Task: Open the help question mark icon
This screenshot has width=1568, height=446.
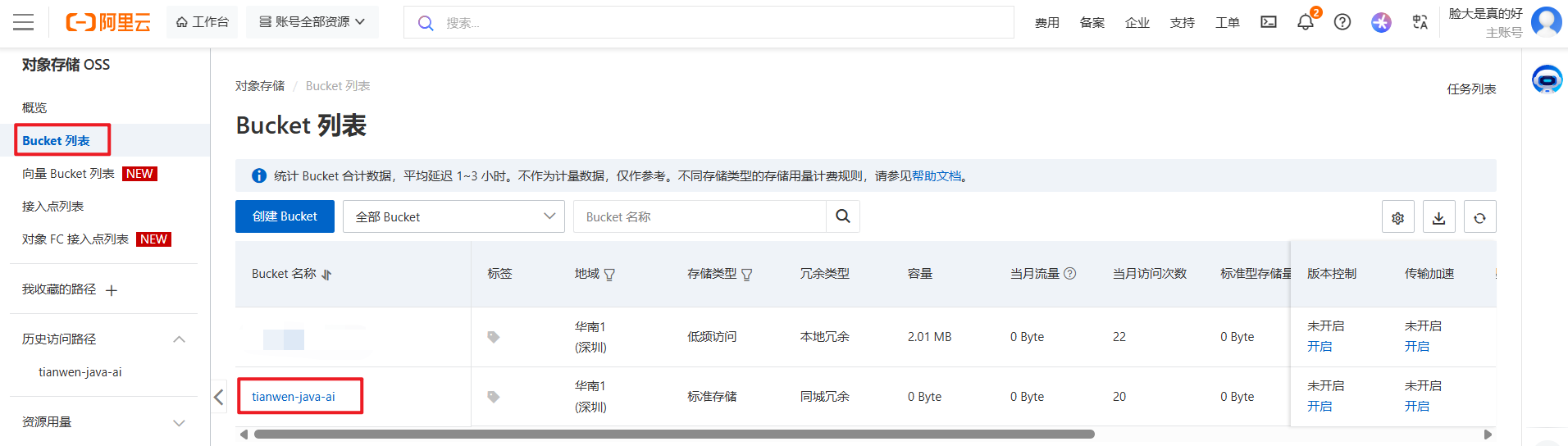Action: 1342,22
